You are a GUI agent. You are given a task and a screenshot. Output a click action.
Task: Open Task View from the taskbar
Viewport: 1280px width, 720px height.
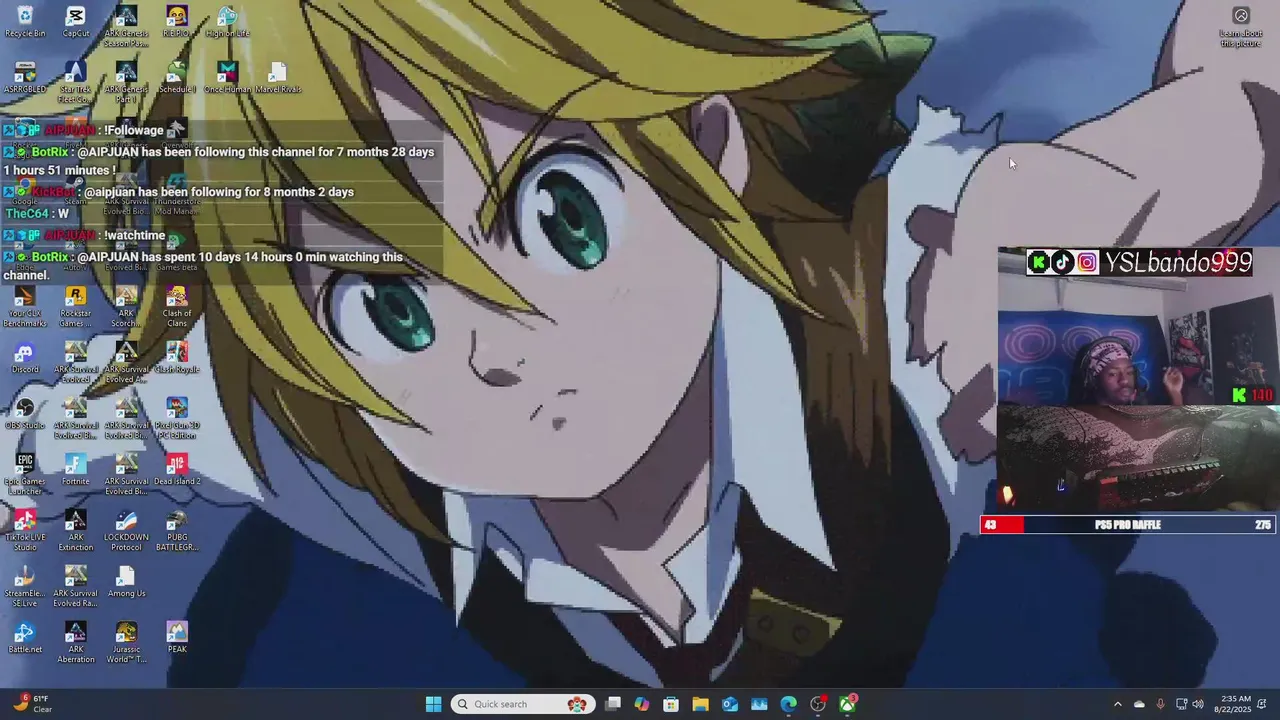(613, 704)
